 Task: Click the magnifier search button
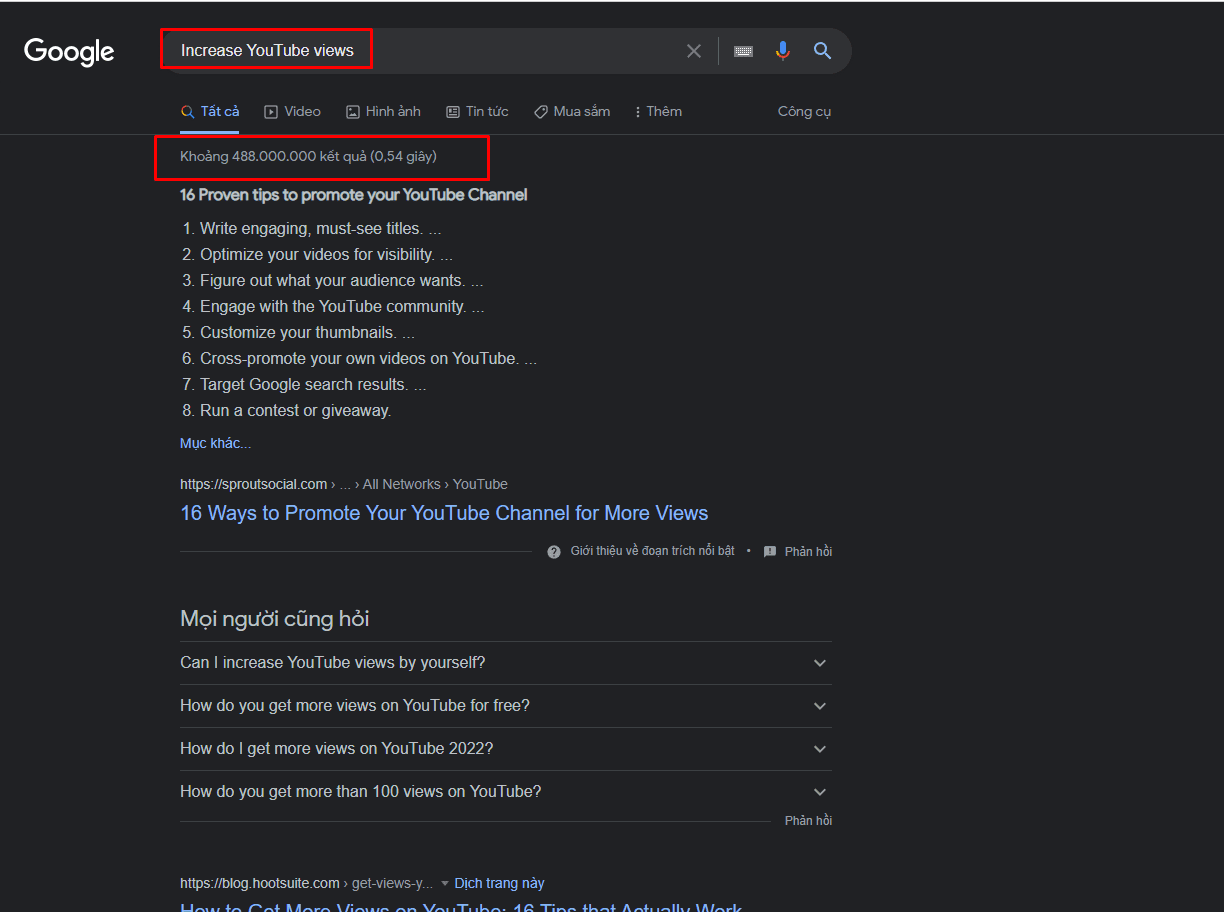pos(822,50)
